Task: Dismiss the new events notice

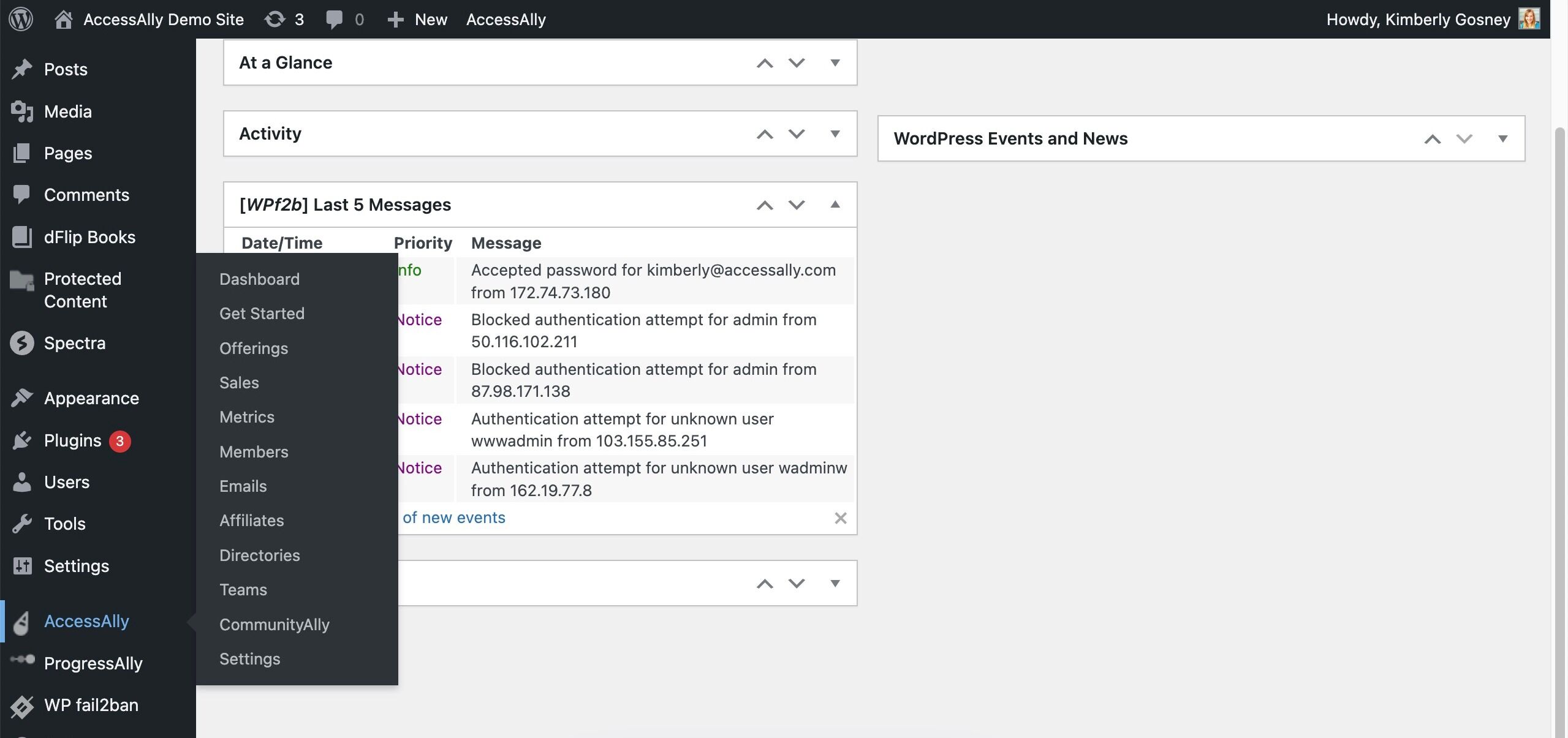Action: 840,518
